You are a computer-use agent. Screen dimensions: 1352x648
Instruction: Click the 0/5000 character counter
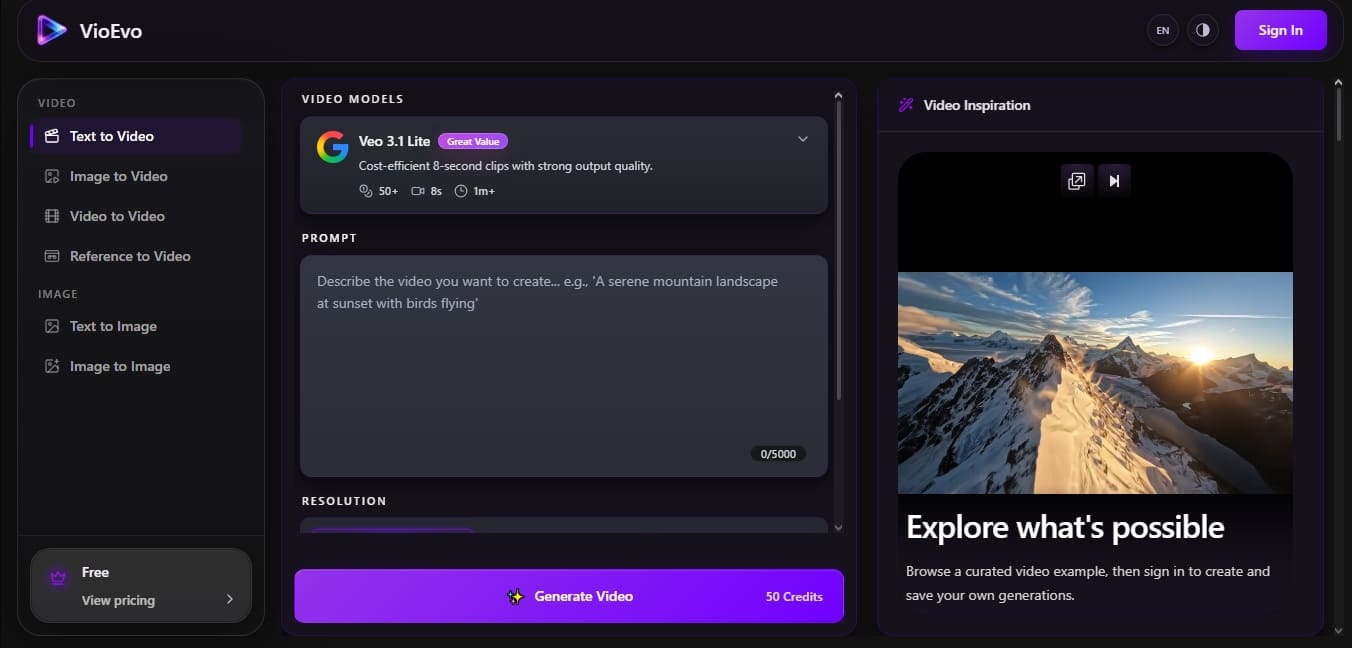point(778,454)
